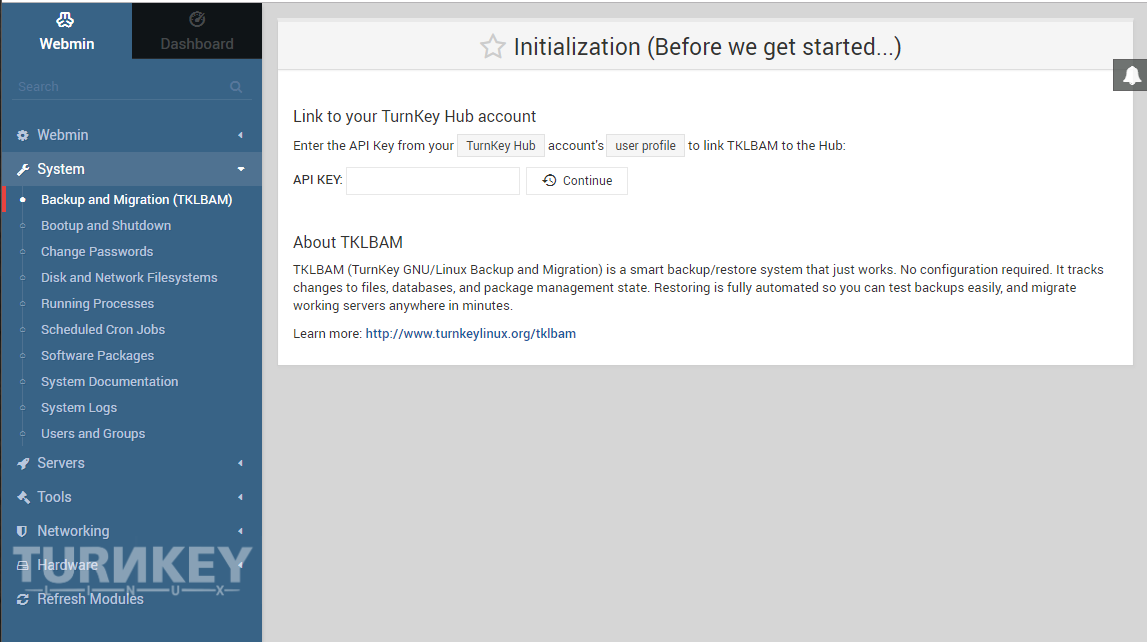Click Refresh Modules label
This screenshot has height=642, width=1147.
(x=90, y=599)
